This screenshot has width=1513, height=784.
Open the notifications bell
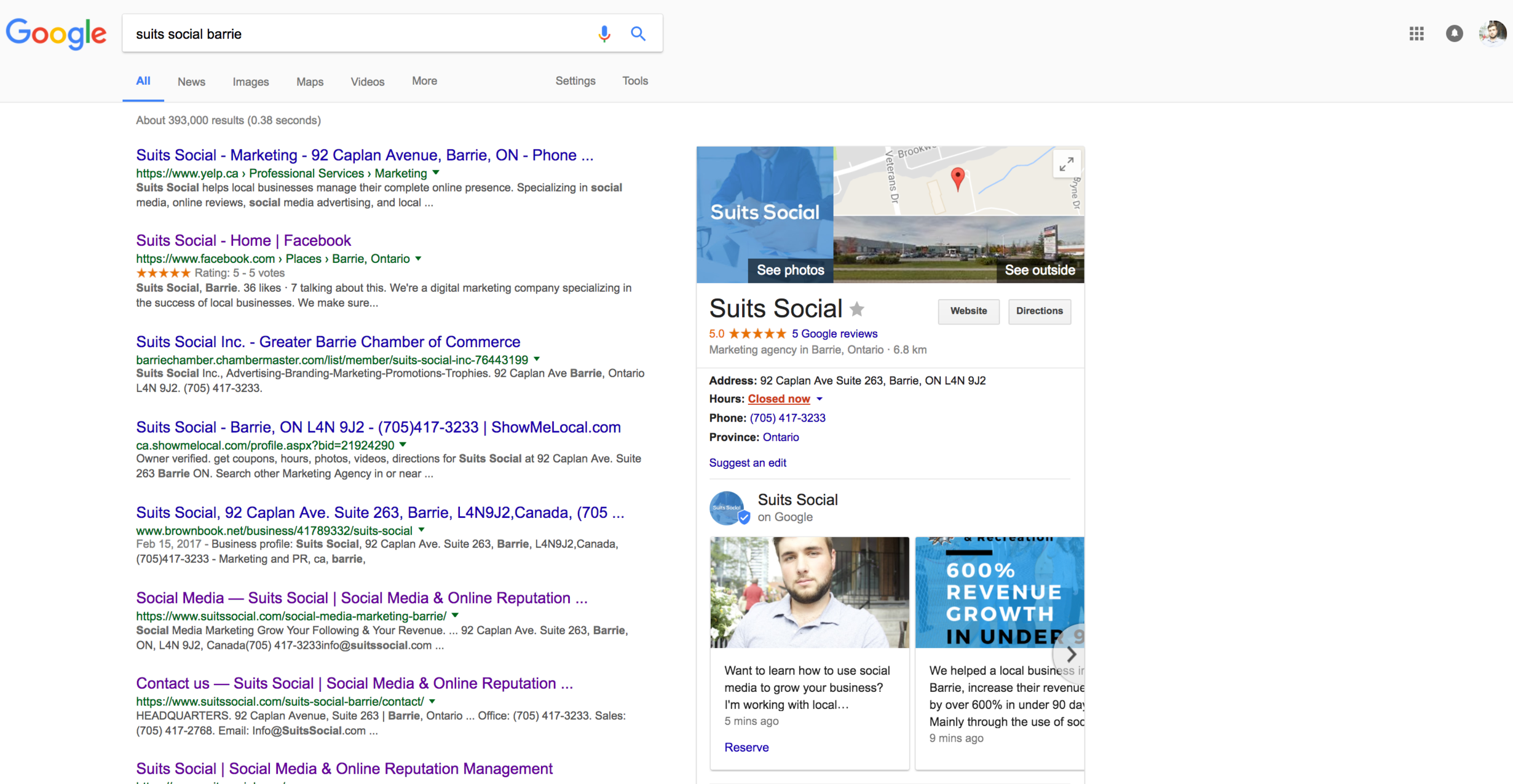(x=1454, y=34)
